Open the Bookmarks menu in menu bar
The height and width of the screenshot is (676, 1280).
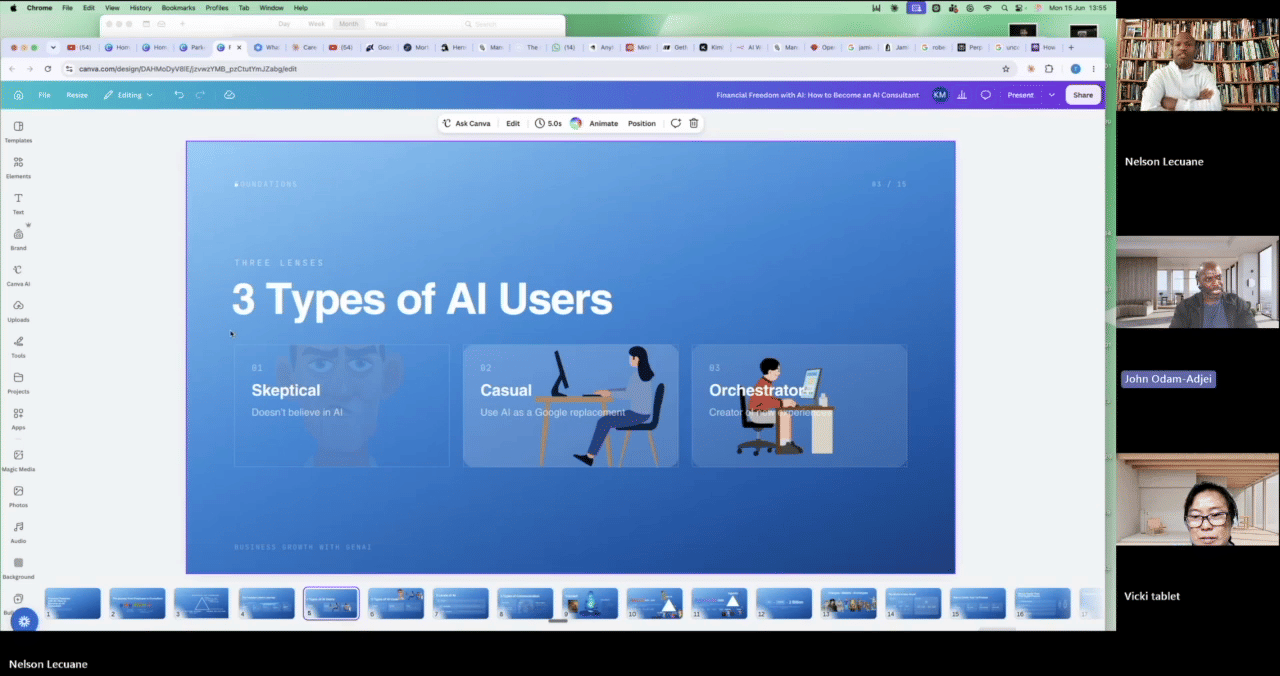(179, 8)
